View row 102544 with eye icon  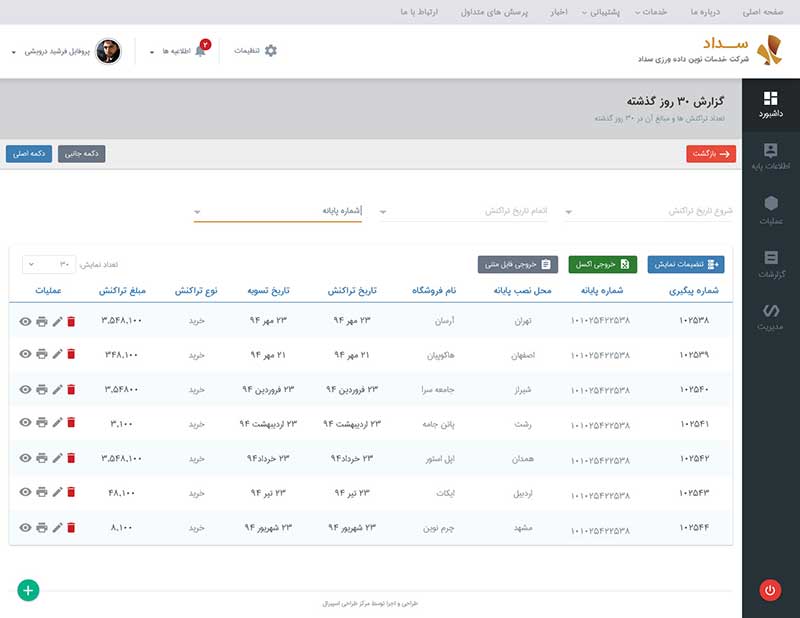pos(26,527)
